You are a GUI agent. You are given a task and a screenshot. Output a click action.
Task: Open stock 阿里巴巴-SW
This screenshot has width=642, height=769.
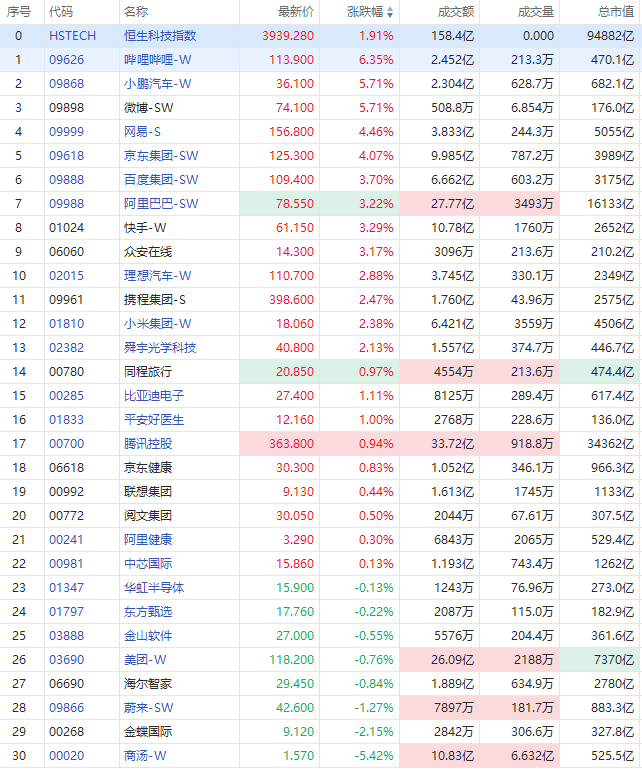point(161,204)
